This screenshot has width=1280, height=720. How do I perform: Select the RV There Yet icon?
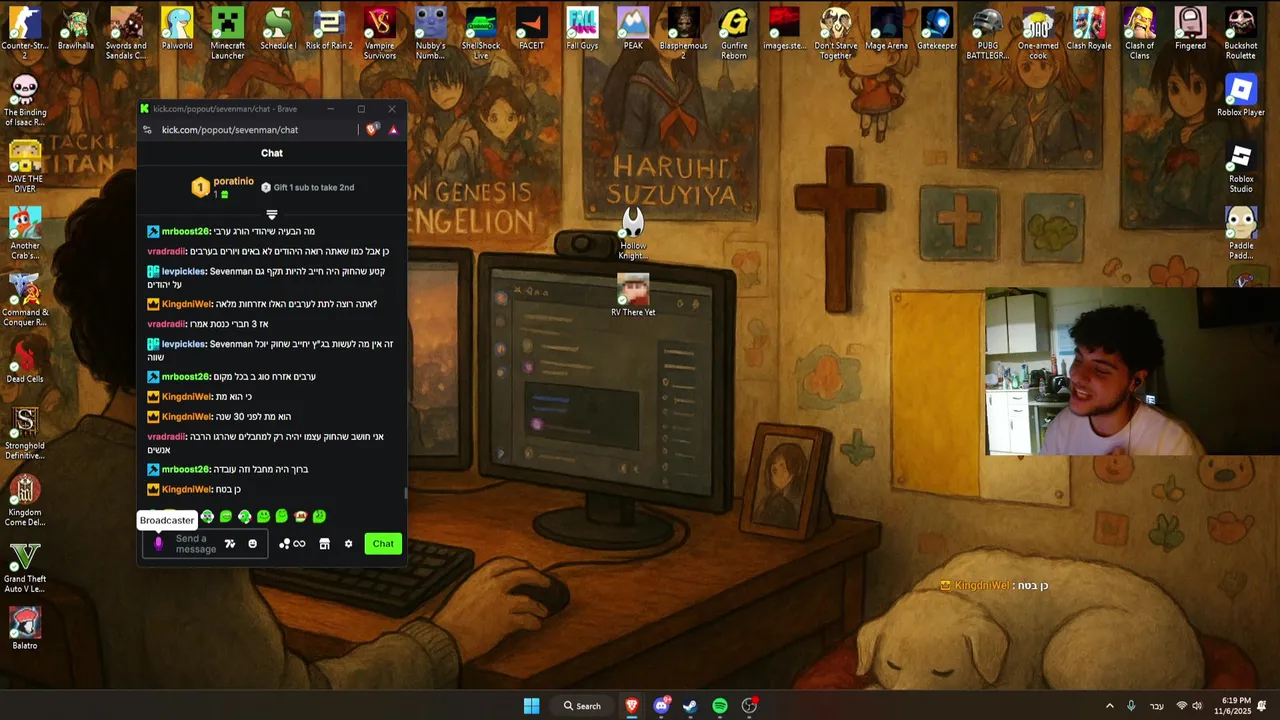[633, 296]
